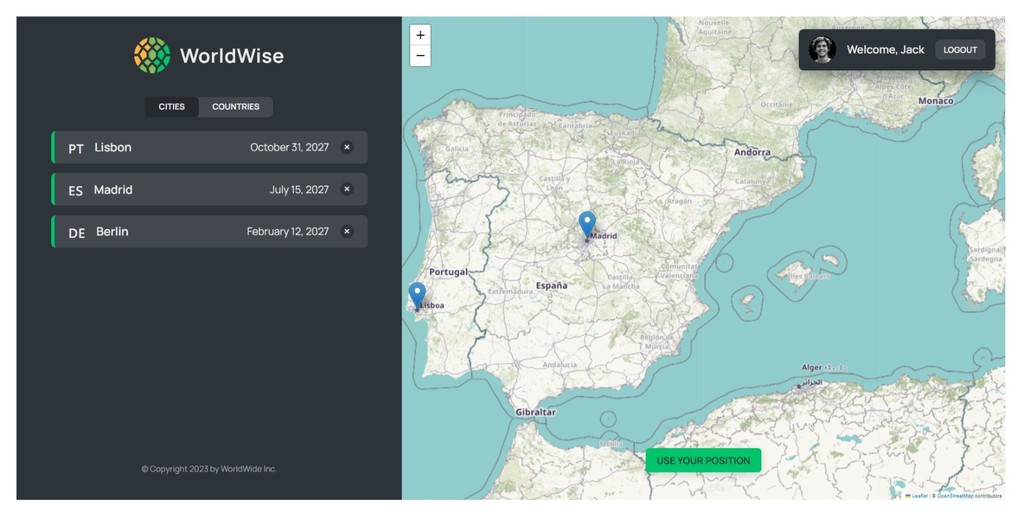Click the Use Your Position button
The image size is (1024, 516).
pos(703,460)
